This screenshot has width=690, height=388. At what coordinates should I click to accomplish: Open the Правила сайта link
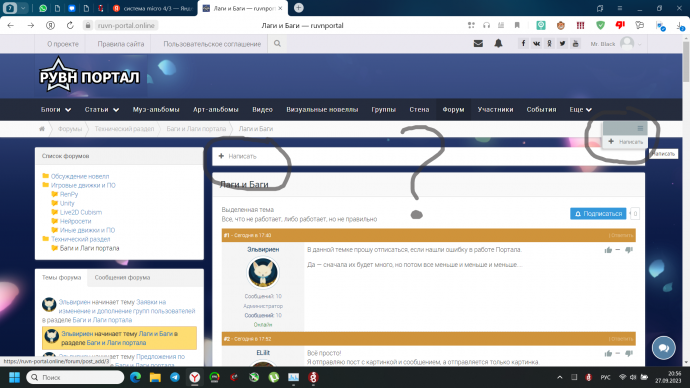click(x=121, y=44)
